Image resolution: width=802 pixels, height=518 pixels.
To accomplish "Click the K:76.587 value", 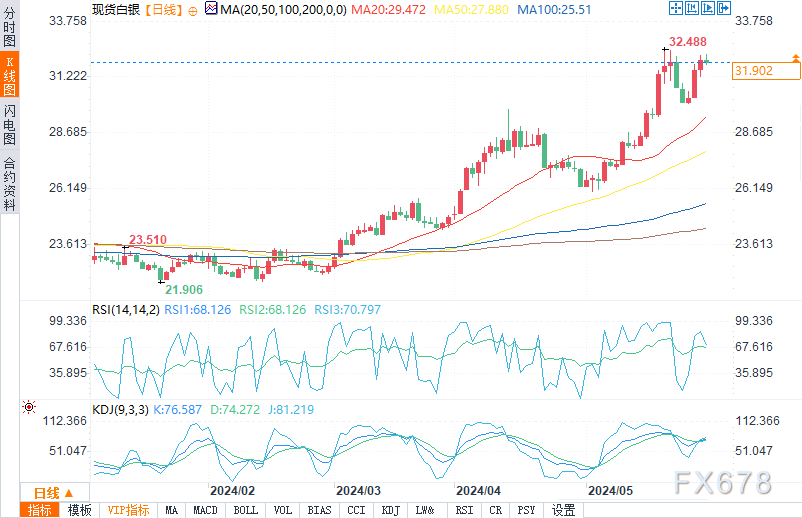I will pos(177,410).
